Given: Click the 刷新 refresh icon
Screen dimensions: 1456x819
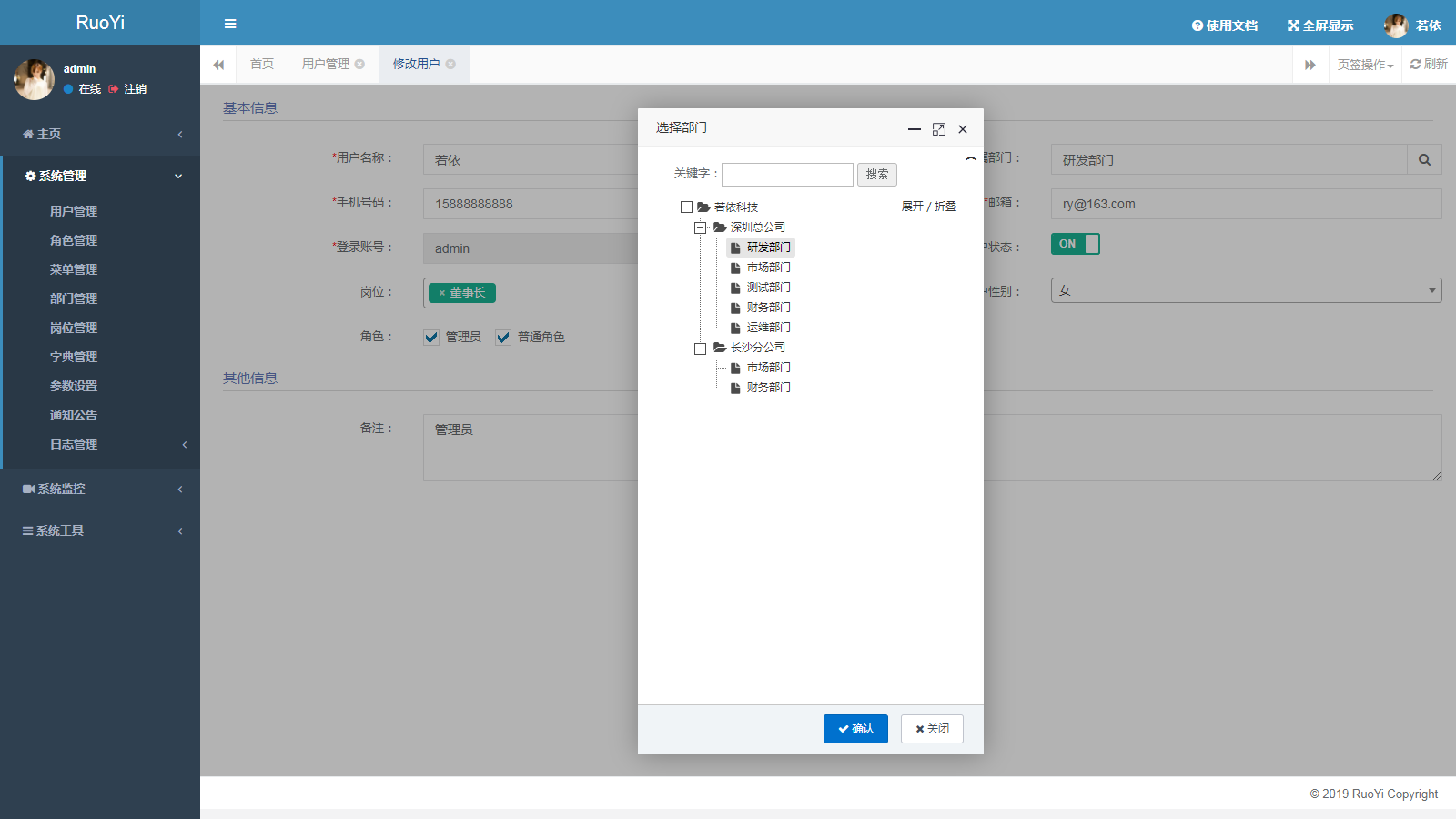Looking at the screenshot, I should [x=1415, y=64].
